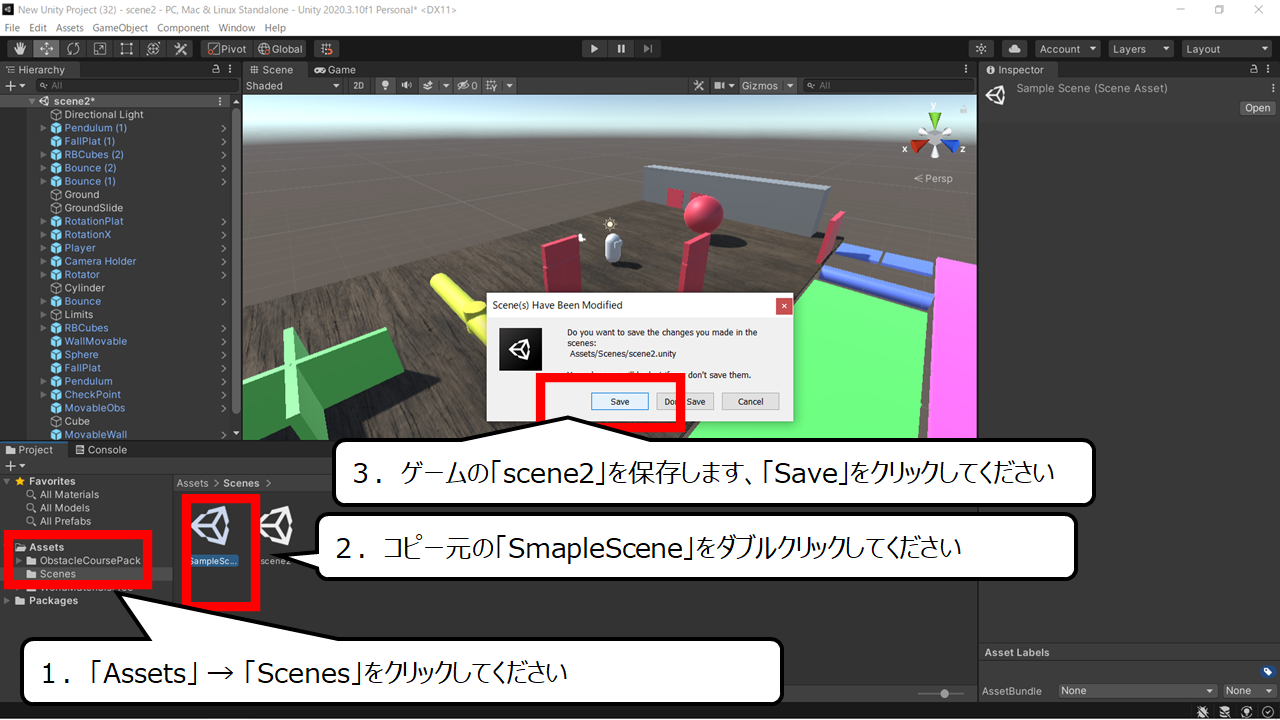The height and width of the screenshot is (720, 1280).
Task: Select the Player object
Action: pyautogui.click(x=80, y=248)
